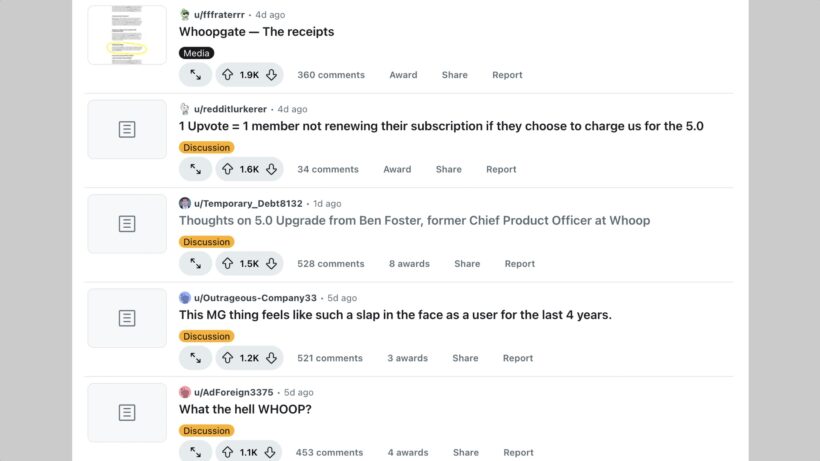This screenshot has width=820, height=461.
Task: Filter by the Media flair tag
Action: pos(197,53)
